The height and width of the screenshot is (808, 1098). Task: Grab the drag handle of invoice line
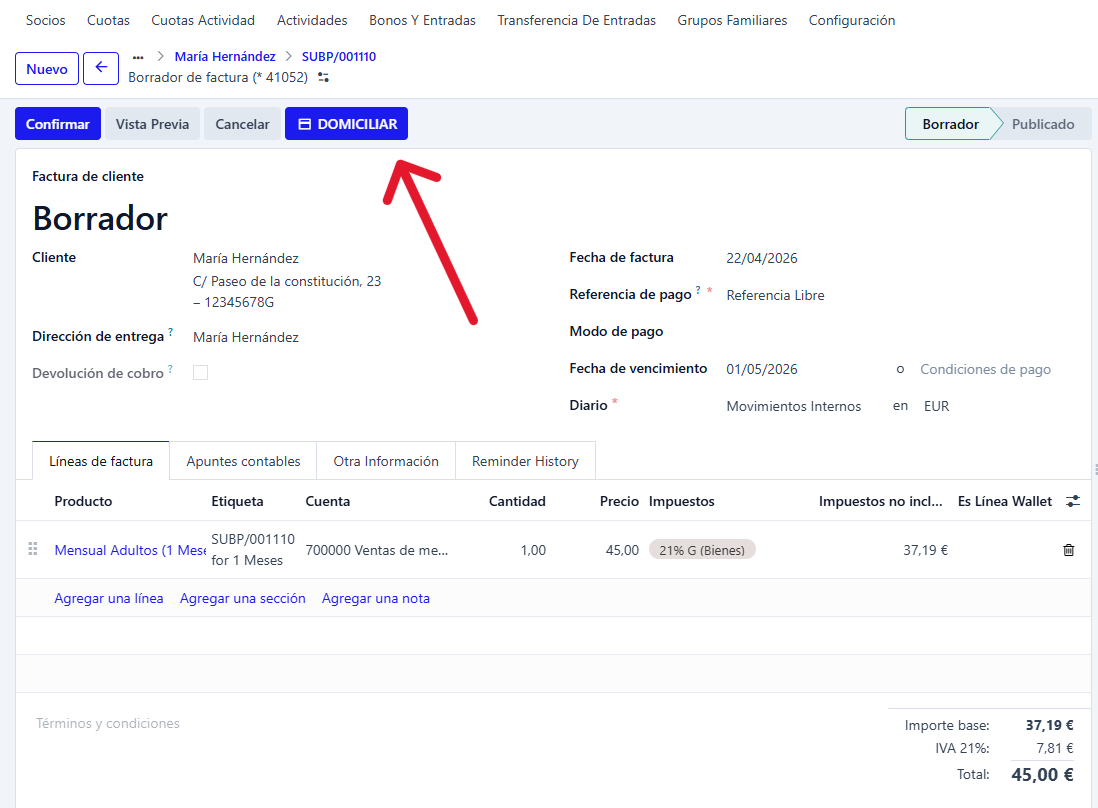pos(33,549)
